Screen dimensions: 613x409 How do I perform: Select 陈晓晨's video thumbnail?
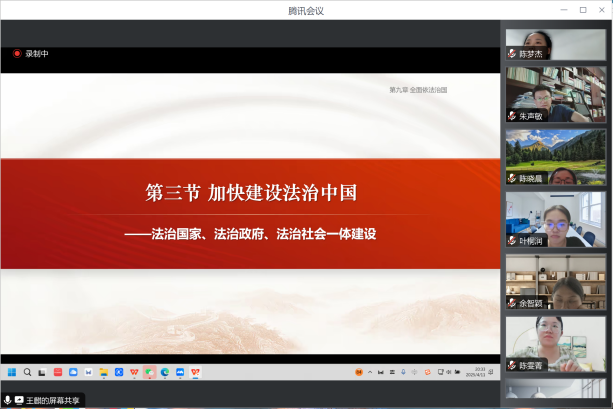pyautogui.click(x=556, y=157)
